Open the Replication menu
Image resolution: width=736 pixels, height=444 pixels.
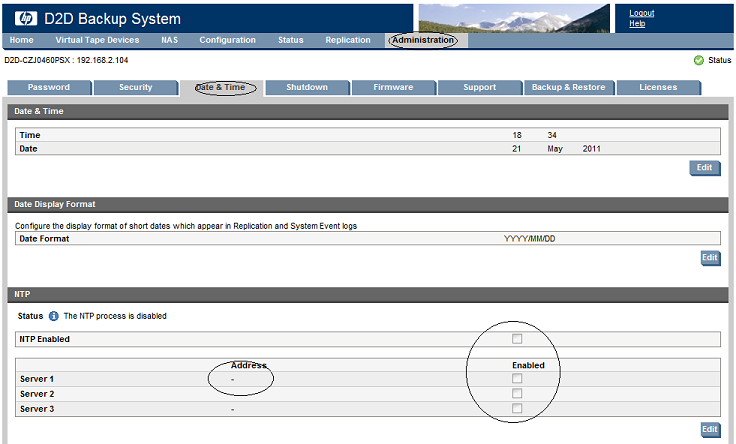(x=348, y=40)
